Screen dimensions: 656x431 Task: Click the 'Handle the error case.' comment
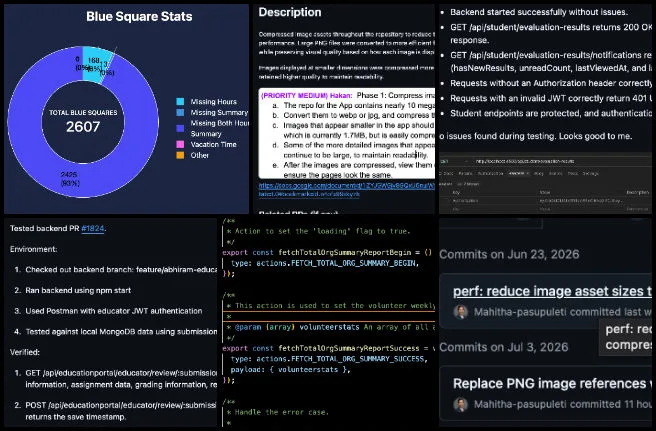pos(281,412)
